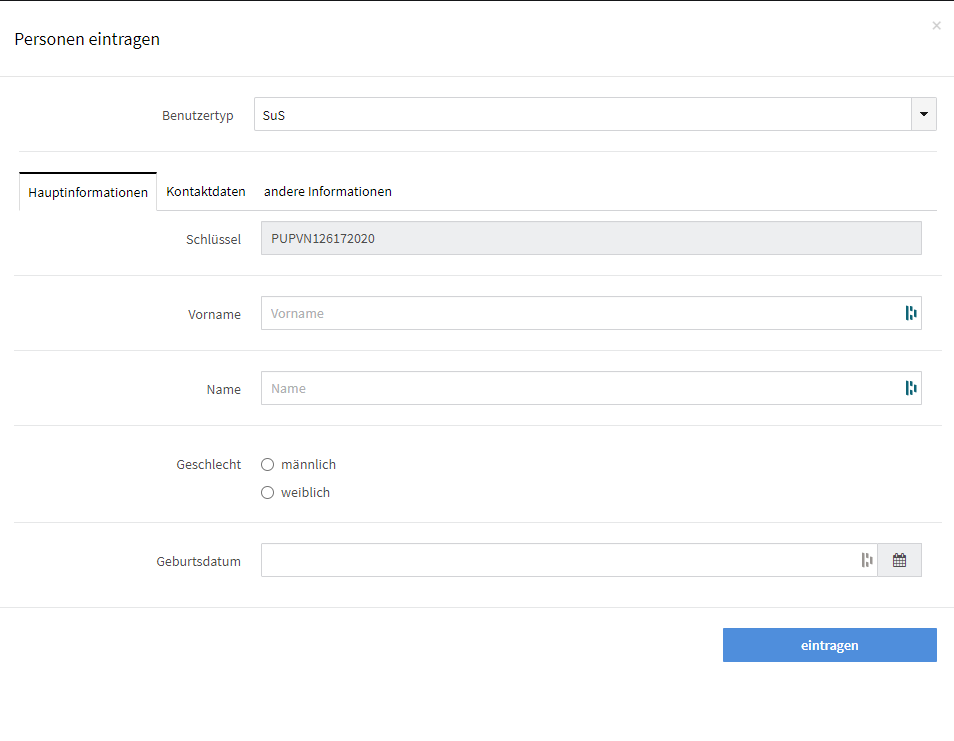The image size is (954, 741).
Task: Click the Geschlecht label
Action: click(x=209, y=465)
